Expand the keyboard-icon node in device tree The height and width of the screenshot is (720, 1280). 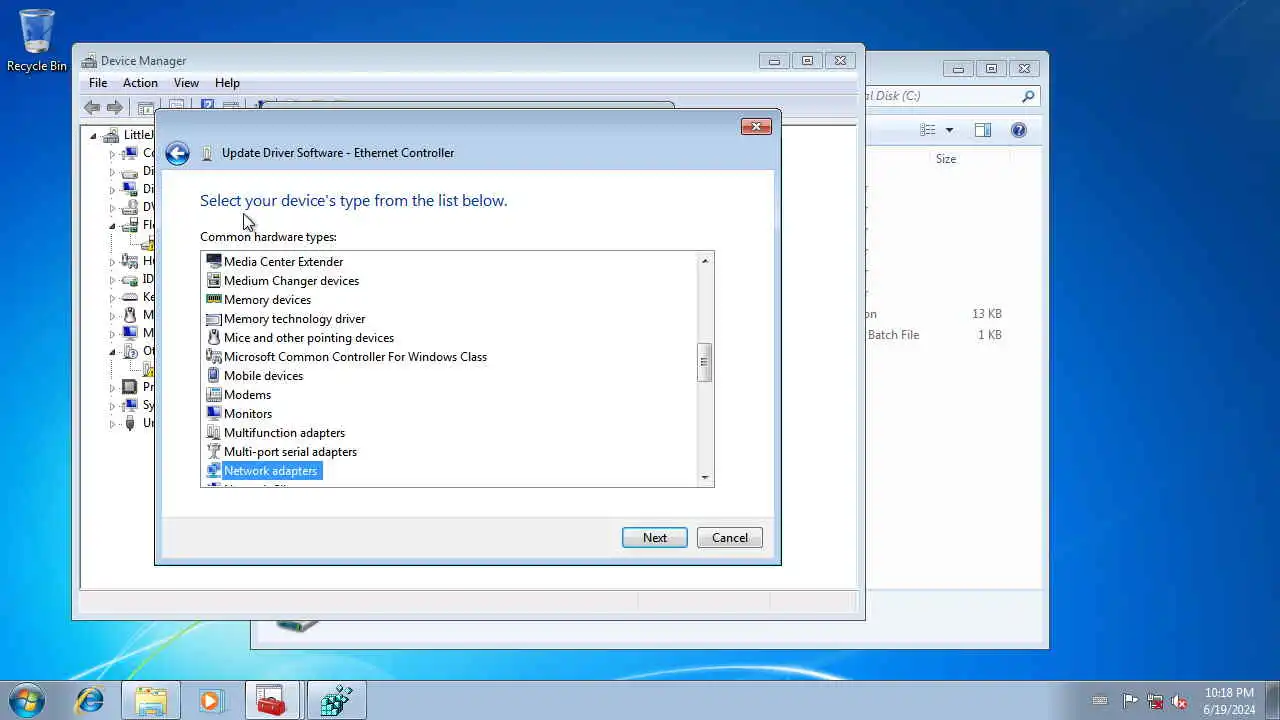click(112, 297)
